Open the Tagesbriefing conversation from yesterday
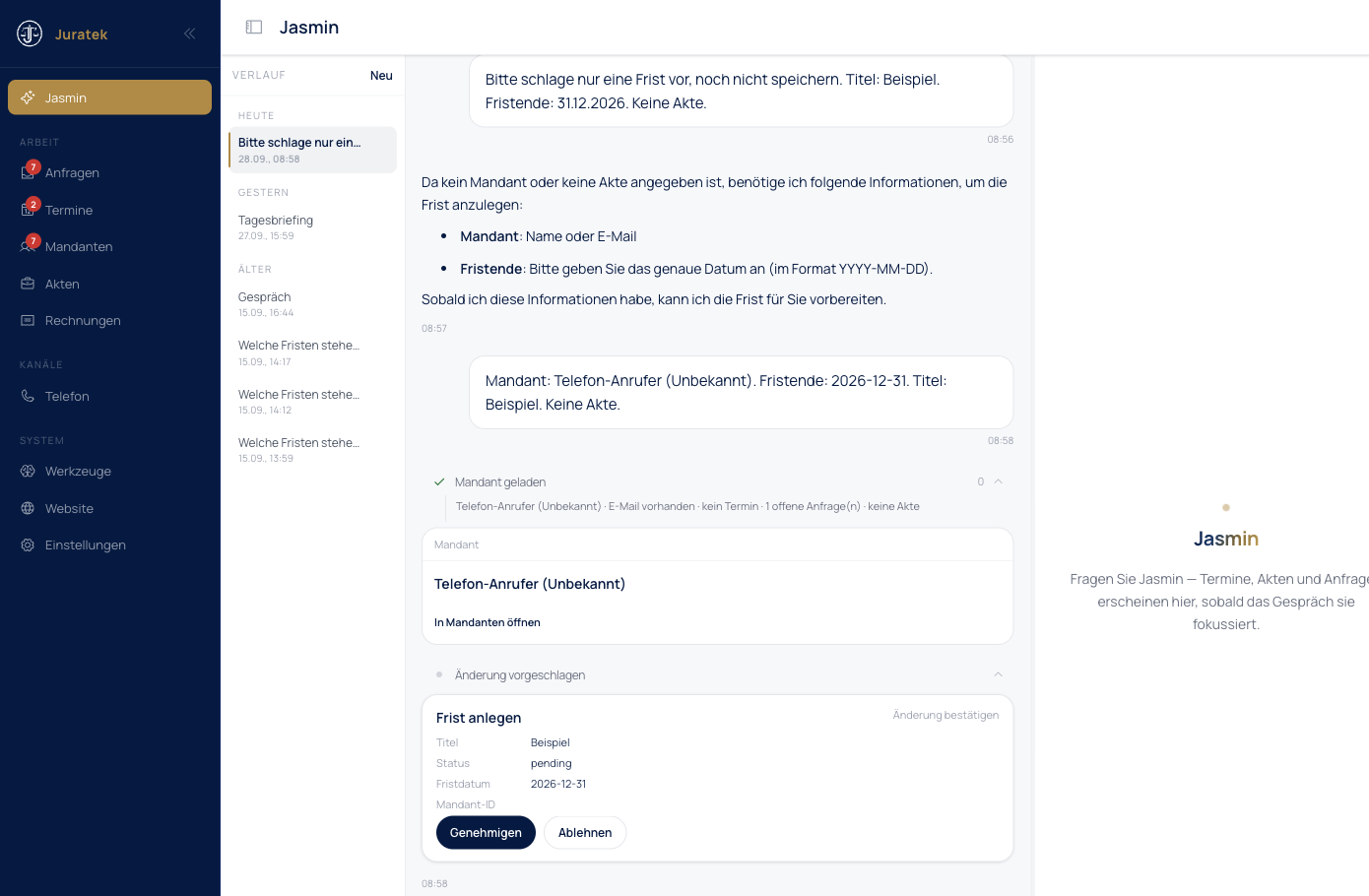 [312, 227]
